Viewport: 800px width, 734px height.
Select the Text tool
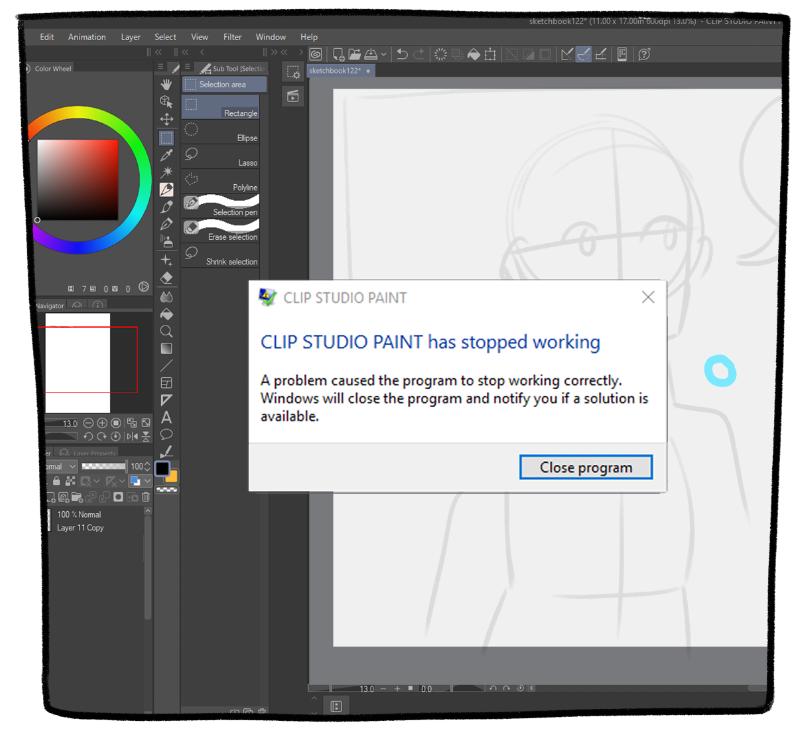[x=166, y=417]
